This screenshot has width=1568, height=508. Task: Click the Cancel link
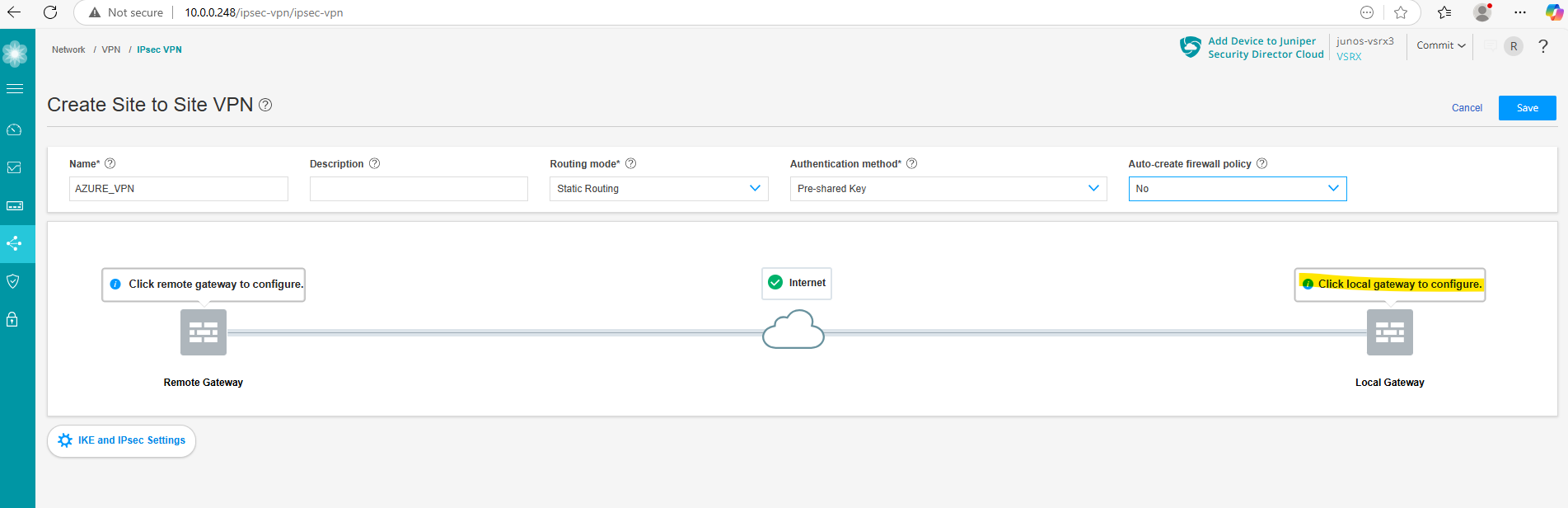point(1467,108)
